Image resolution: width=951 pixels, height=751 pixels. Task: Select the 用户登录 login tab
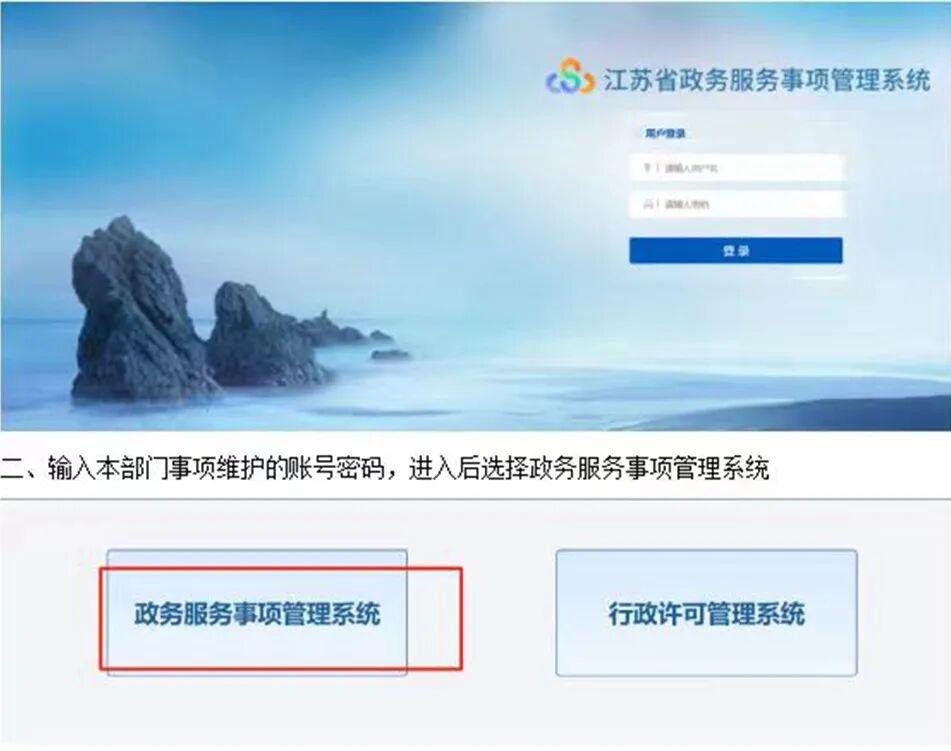[x=665, y=133]
